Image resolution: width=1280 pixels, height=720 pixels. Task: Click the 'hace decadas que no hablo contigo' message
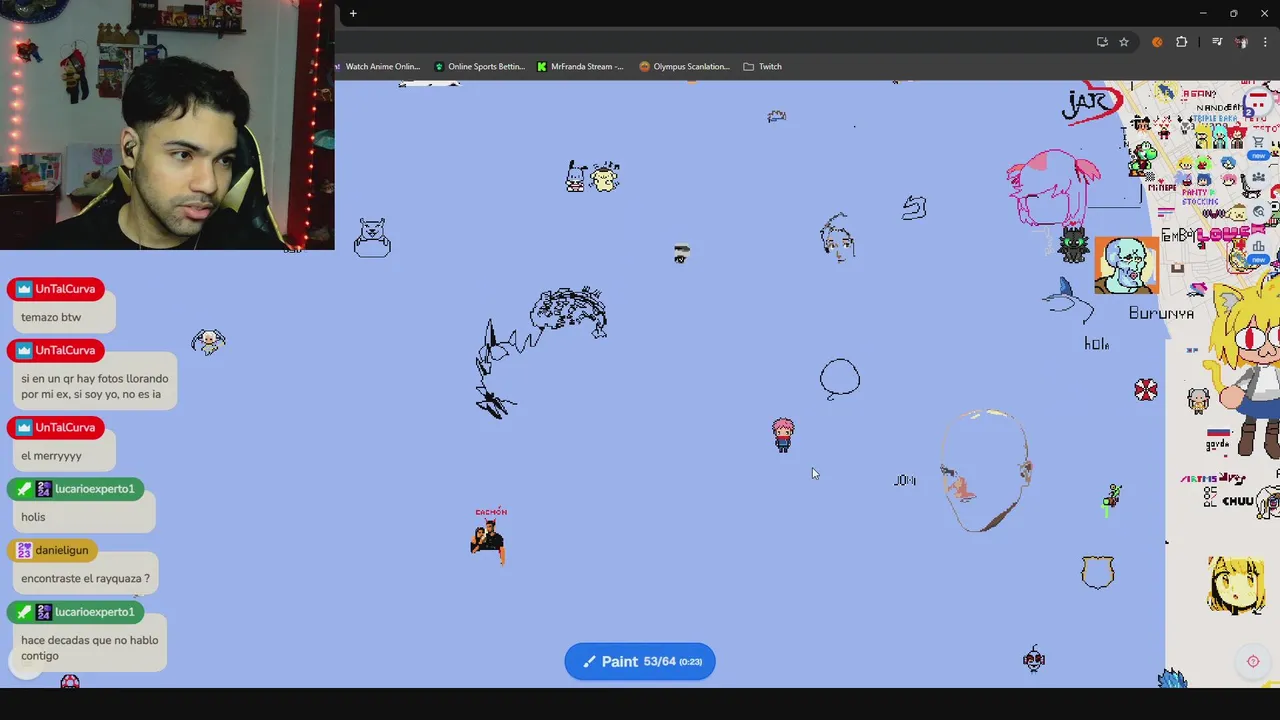pos(90,648)
